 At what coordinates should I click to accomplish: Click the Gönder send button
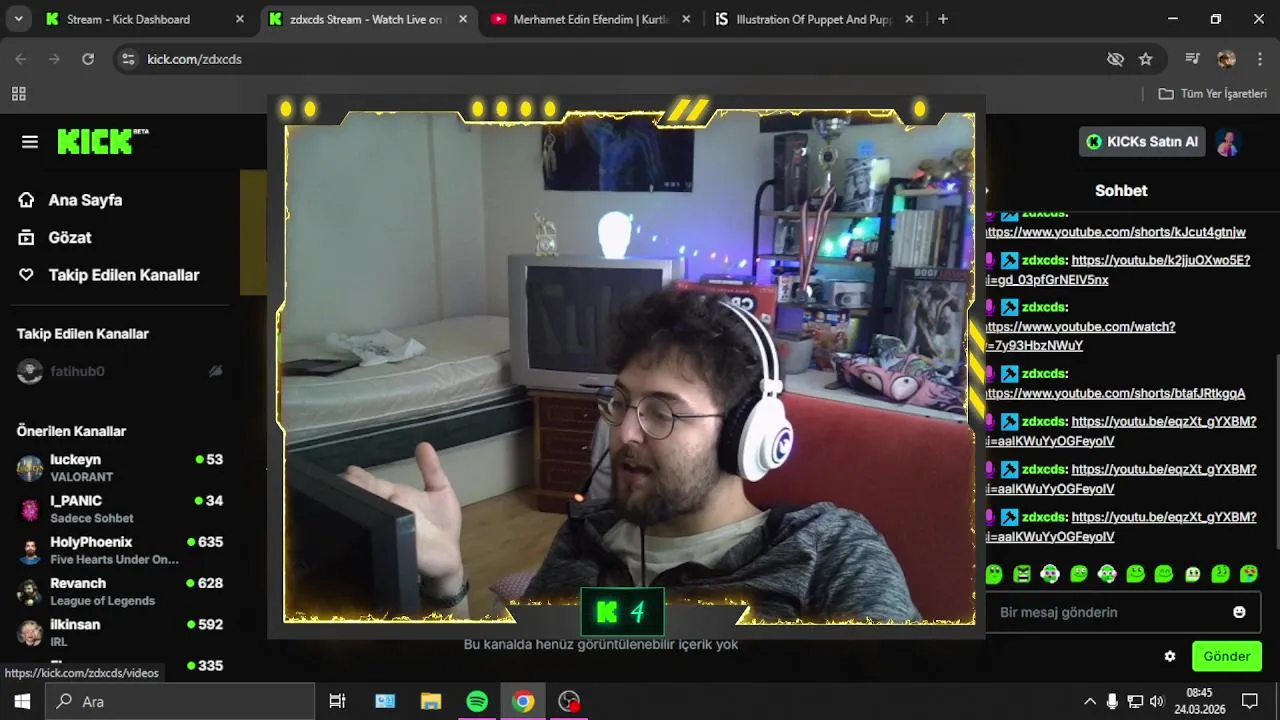pos(1227,657)
